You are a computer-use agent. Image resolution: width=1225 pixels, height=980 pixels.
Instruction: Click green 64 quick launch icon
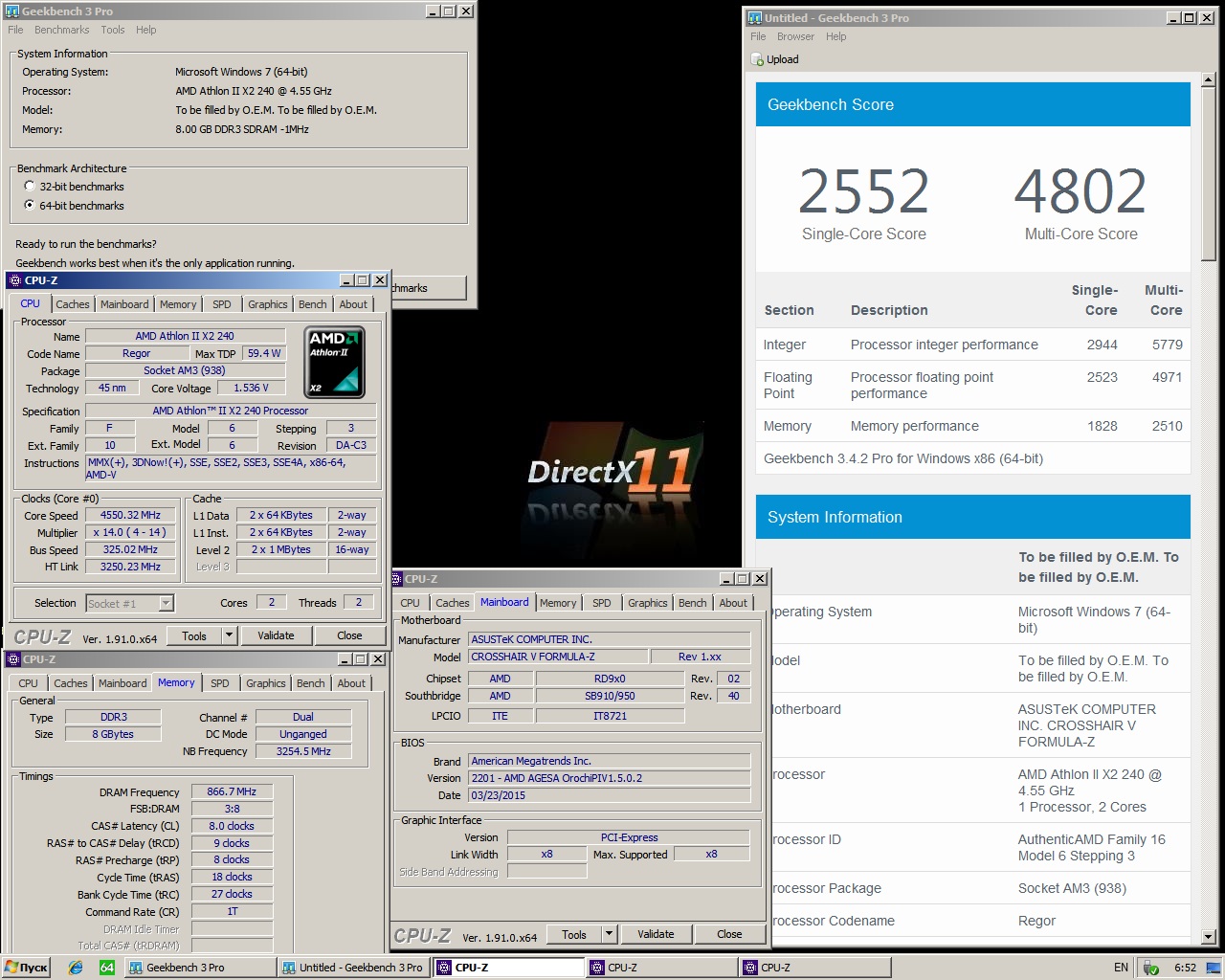[106, 968]
